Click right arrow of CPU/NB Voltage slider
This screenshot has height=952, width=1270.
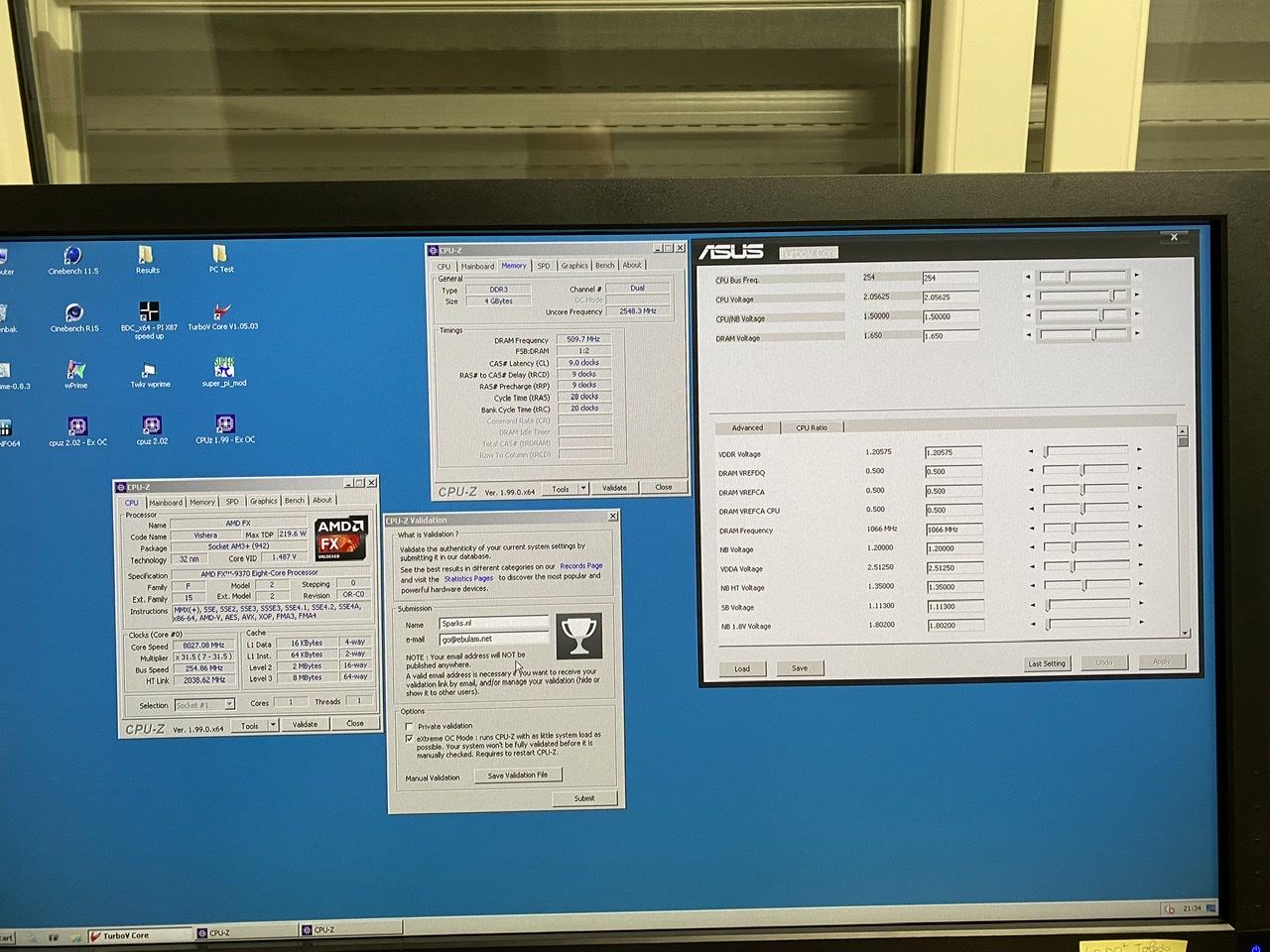click(1137, 315)
